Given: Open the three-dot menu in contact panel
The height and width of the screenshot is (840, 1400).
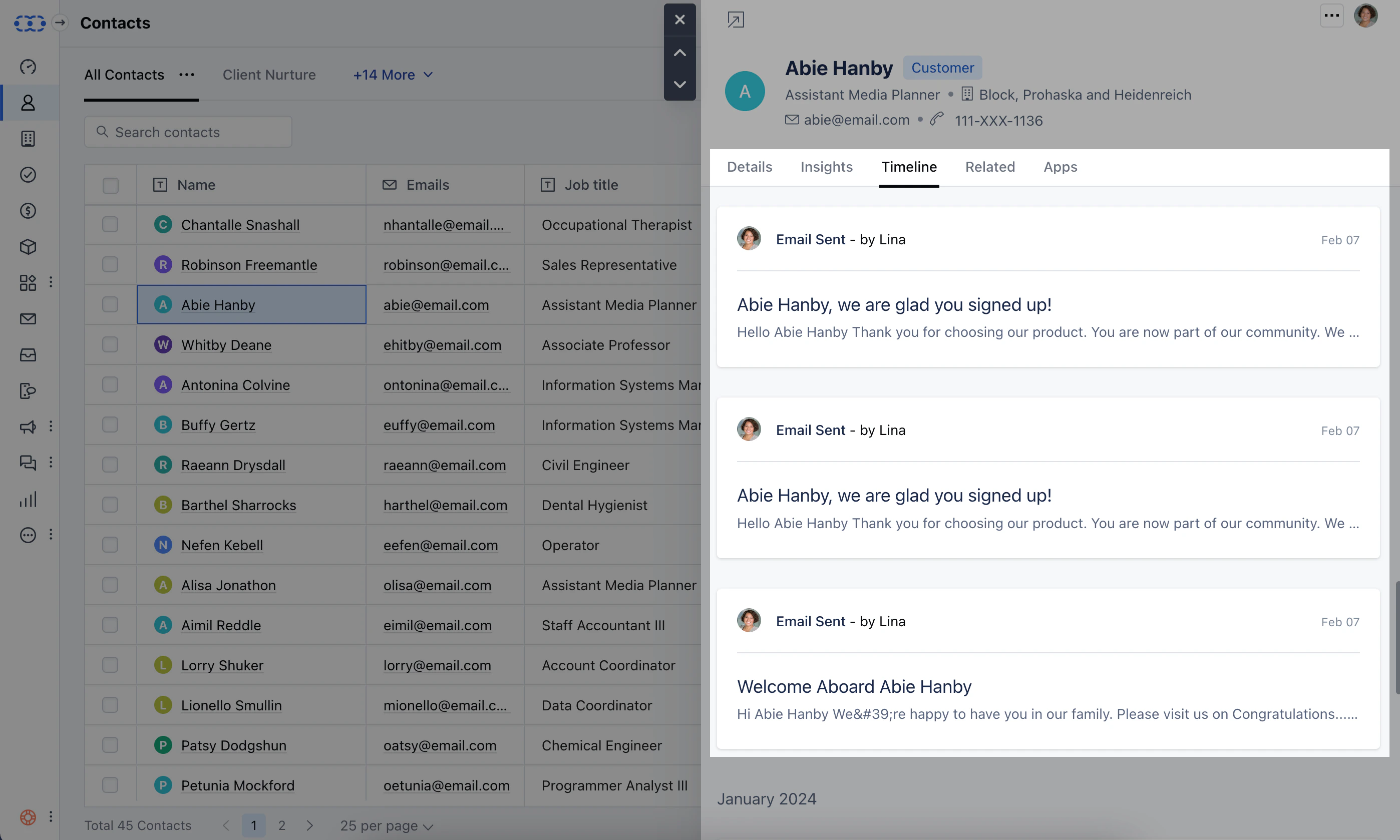Looking at the screenshot, I should [x=1331, y=16].
